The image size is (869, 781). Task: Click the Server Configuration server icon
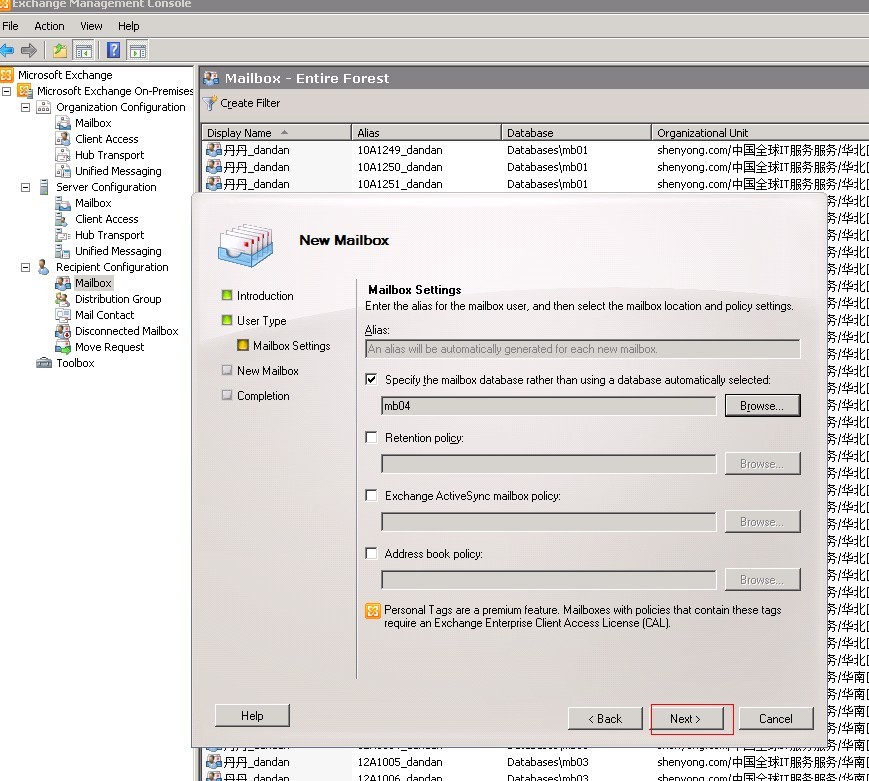coord(44,187)
